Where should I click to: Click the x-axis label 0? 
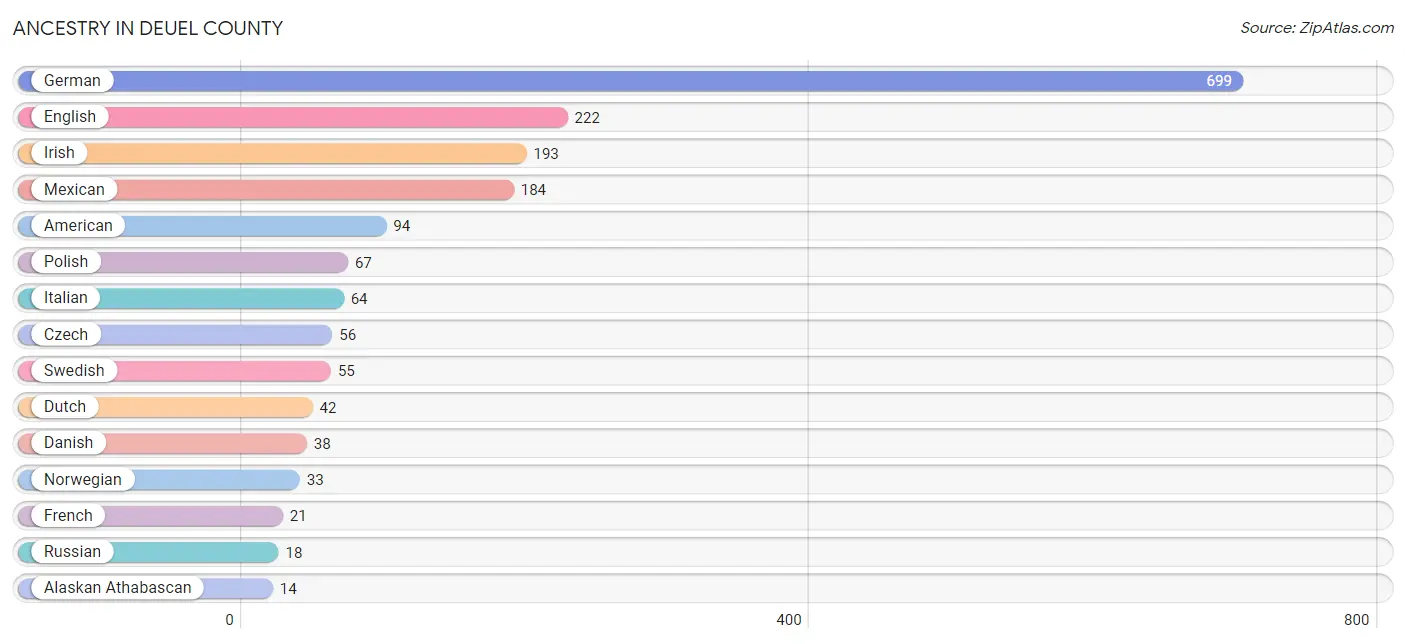229,620
